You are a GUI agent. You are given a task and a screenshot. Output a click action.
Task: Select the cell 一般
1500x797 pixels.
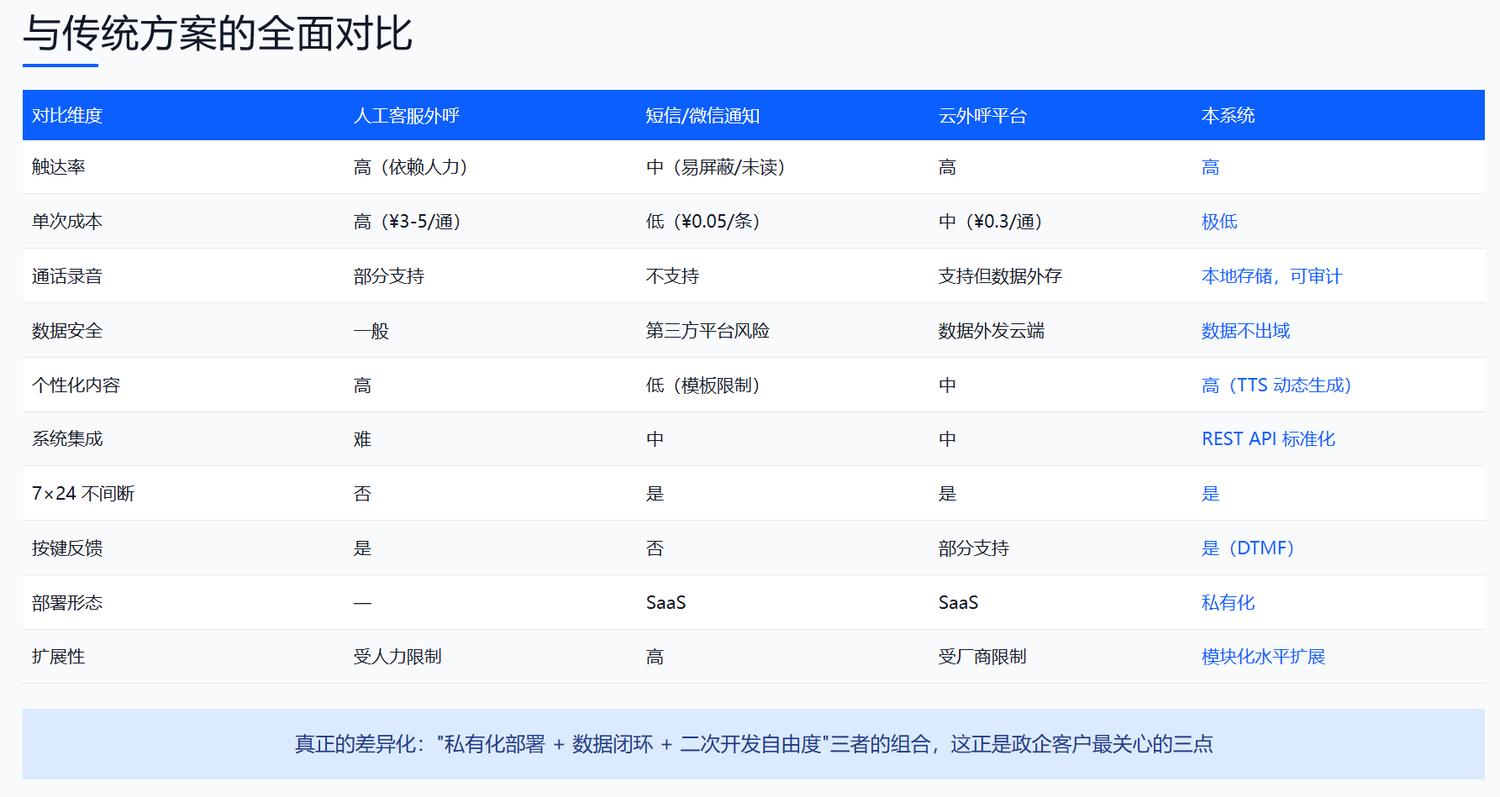[371, 330]
